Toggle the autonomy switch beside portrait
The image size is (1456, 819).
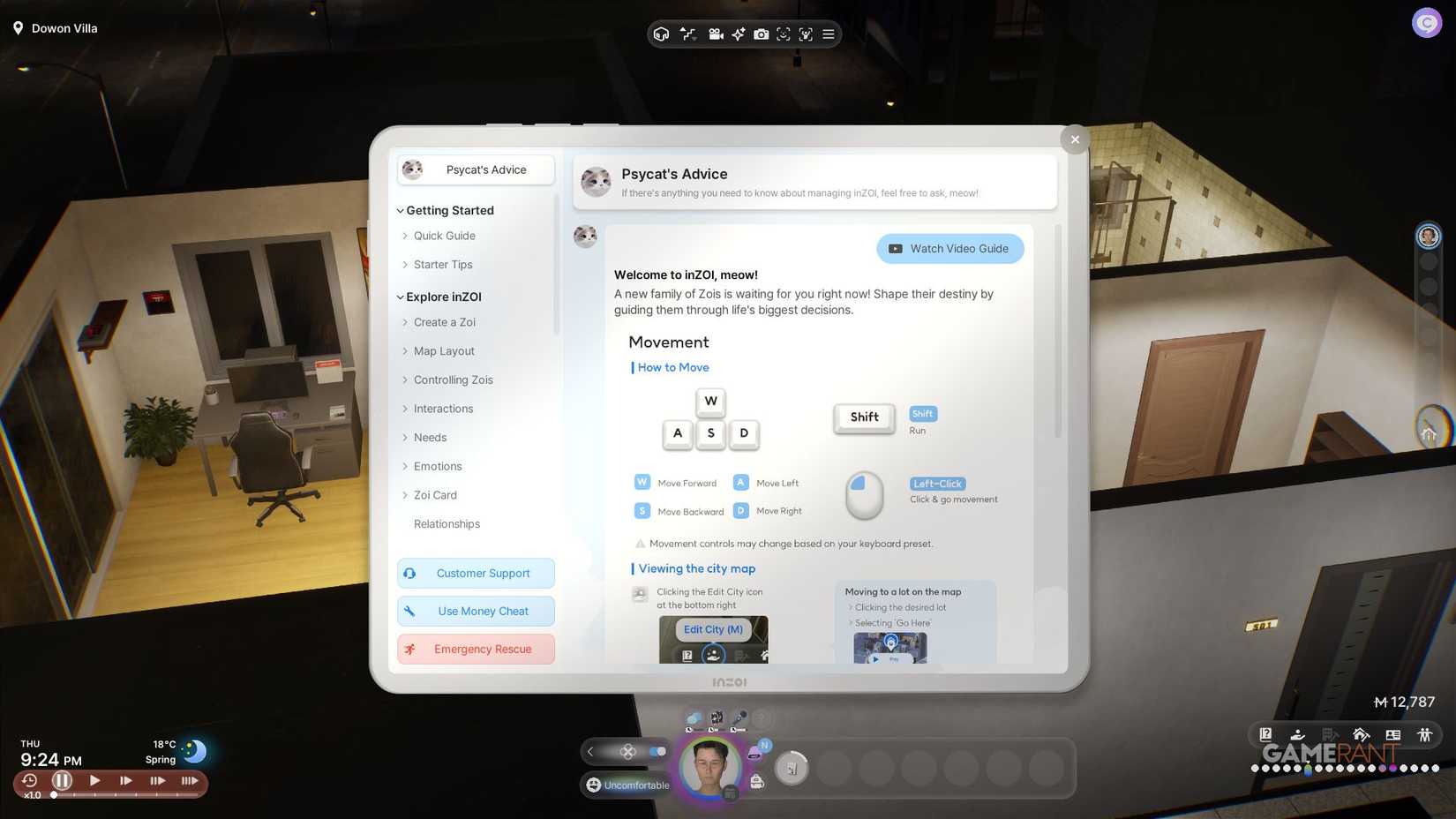(x=657, y=752)
